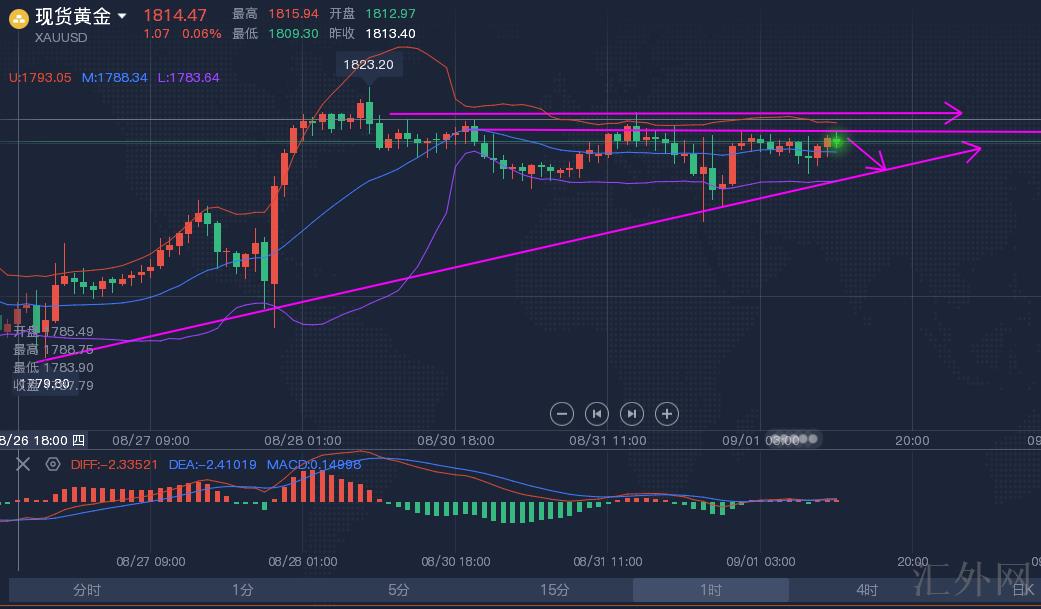Click the 1823.20 high price marker

coord(368,64)
